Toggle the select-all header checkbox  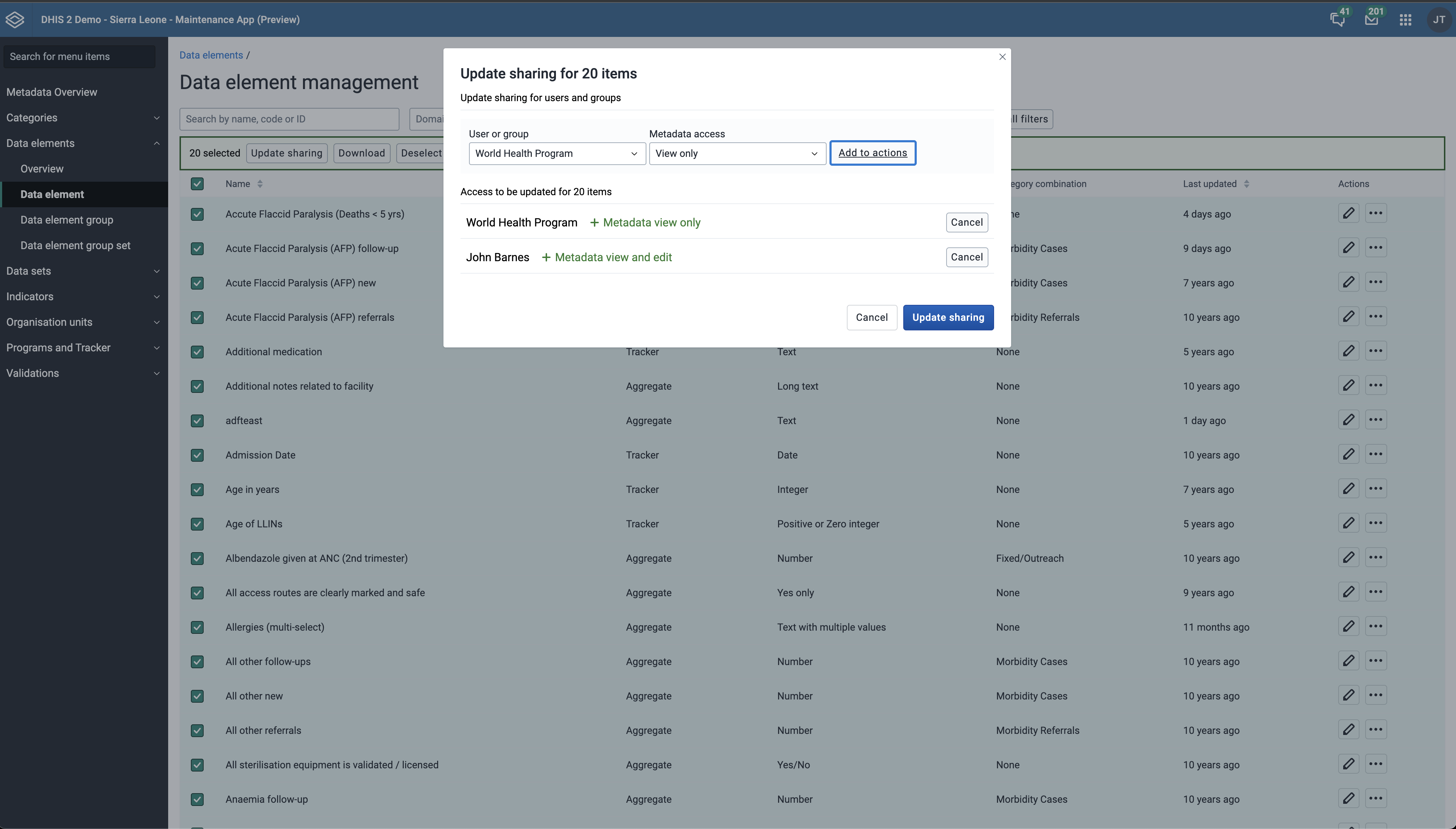[197, 184]
